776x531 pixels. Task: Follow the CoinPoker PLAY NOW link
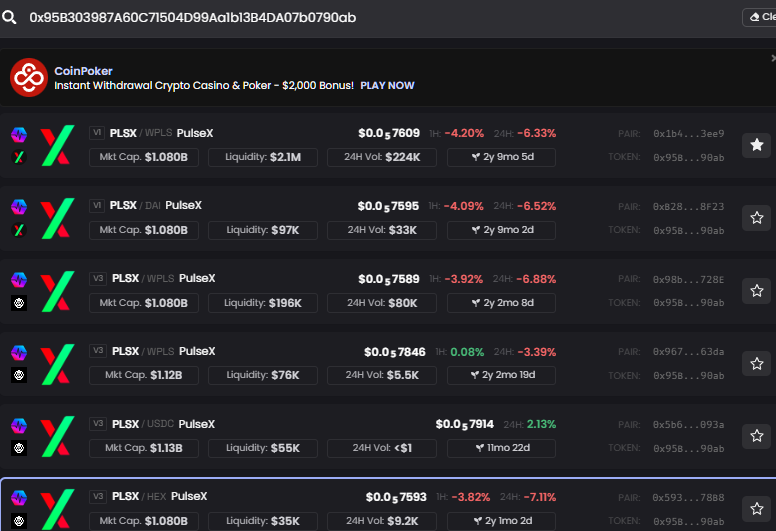[387, 86]
